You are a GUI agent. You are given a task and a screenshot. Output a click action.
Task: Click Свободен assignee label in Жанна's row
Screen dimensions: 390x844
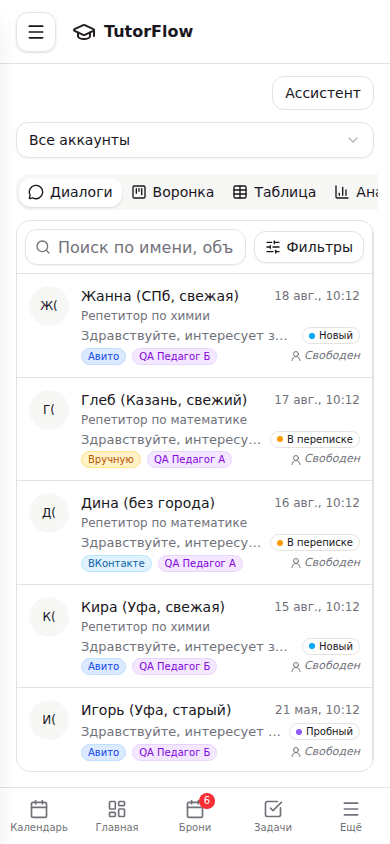(326, 355)
